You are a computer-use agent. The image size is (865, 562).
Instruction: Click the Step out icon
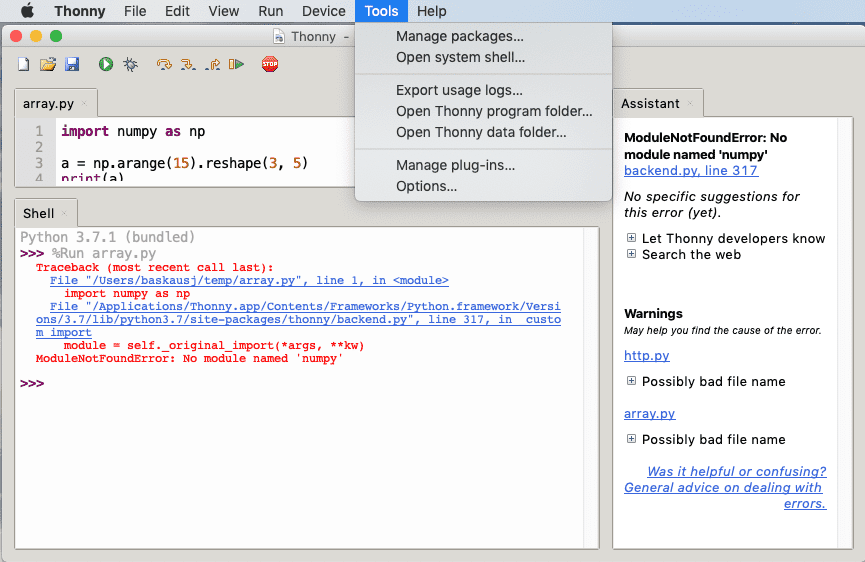tap(212, 65)
